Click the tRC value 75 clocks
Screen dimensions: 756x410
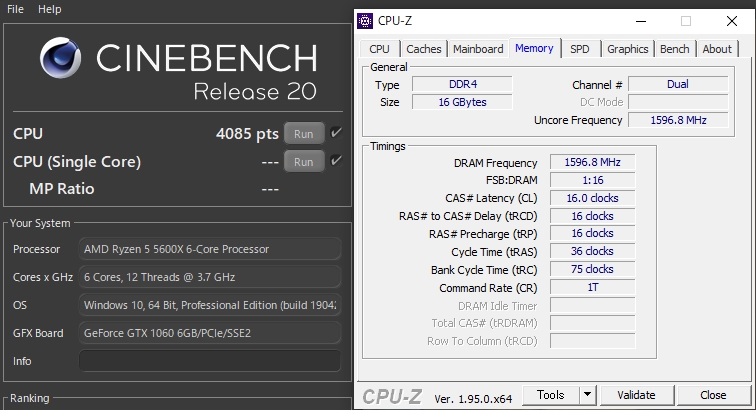(x=593, y=269)
